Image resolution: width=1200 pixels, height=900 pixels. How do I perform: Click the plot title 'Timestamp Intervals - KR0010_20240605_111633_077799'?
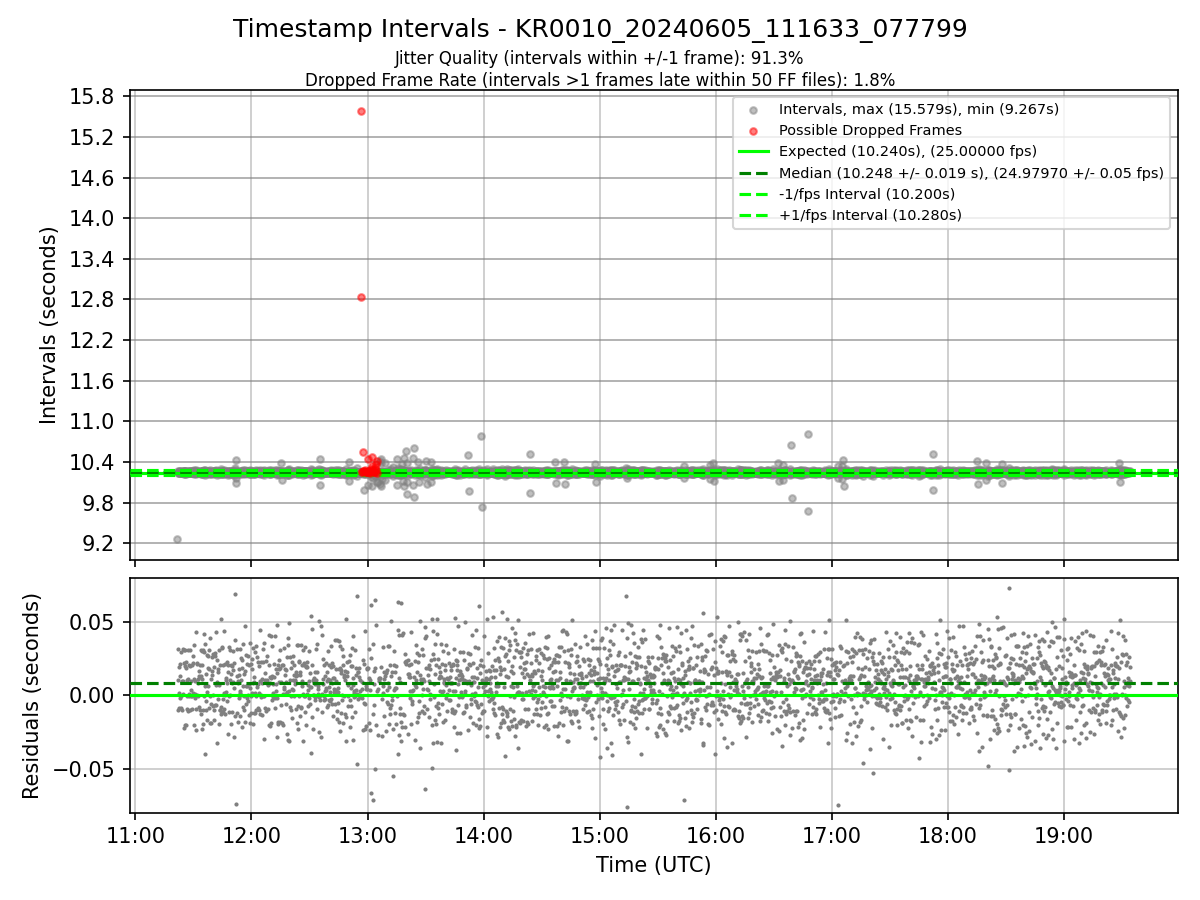point(600,29)
